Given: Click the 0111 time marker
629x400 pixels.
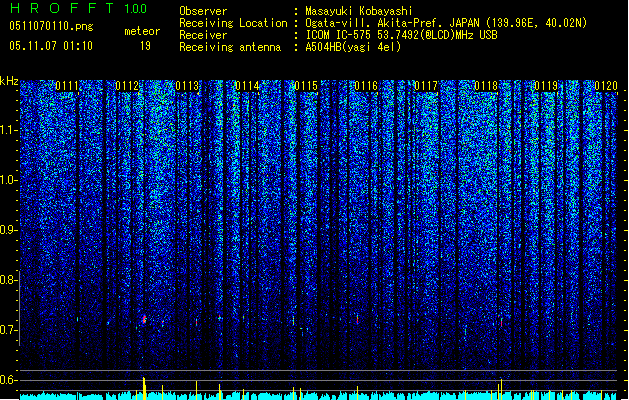Looking at the screenshot, I should 67,86.
